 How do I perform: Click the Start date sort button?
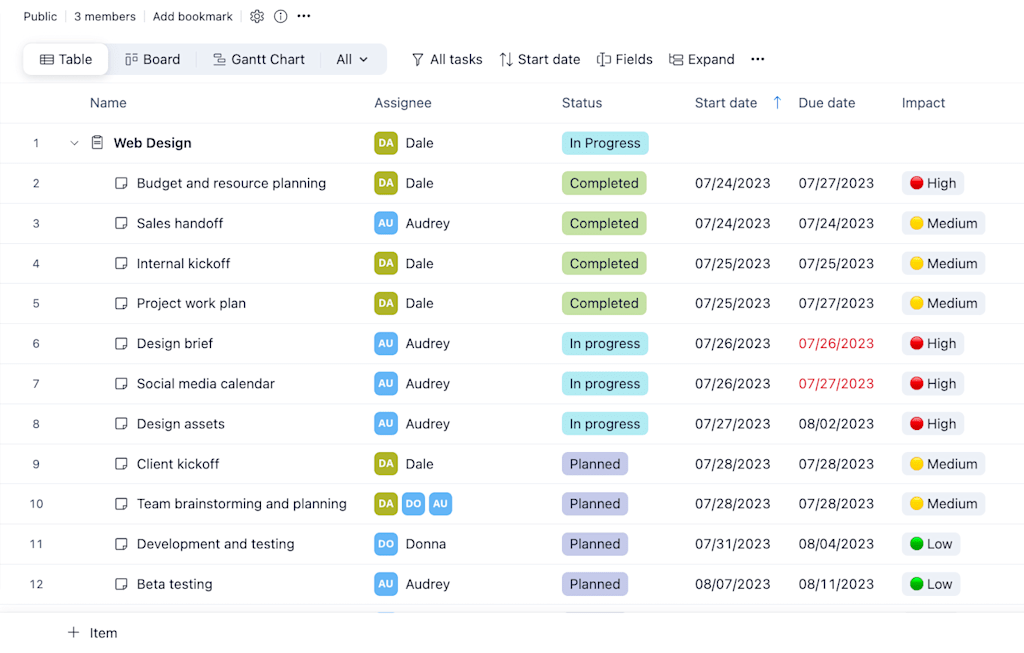(x=540, y=59)
